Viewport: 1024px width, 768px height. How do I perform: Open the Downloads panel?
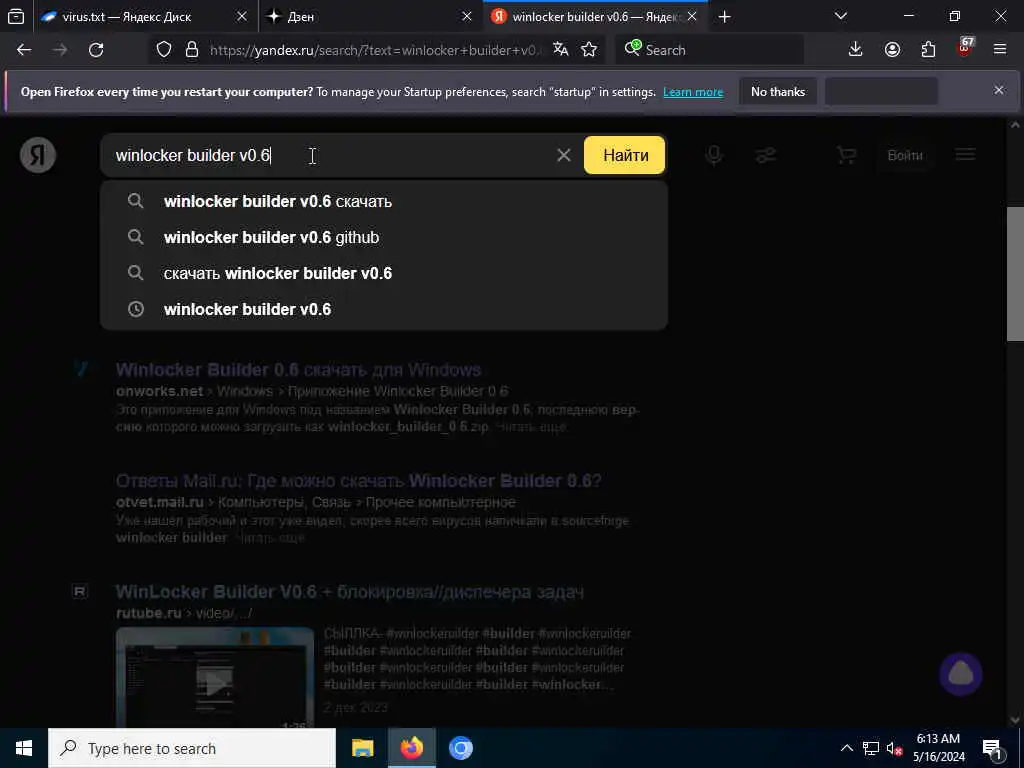(x=855, y=50)
